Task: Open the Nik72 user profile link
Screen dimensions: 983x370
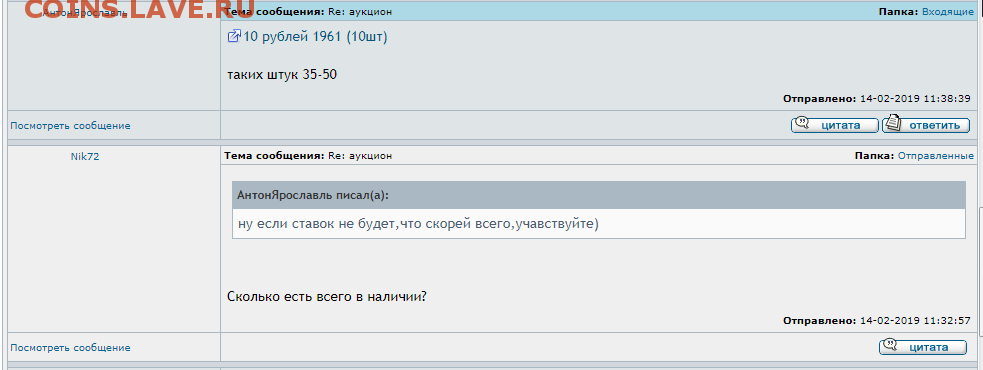Action: click(85, 157)
